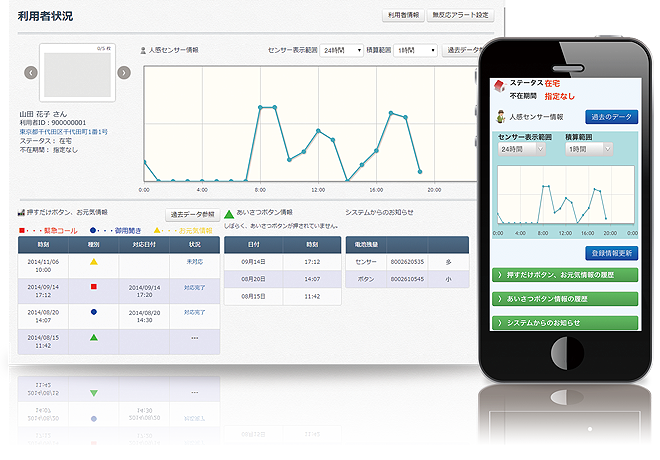Screen dimensions: 660x460
Task: Click 対応完了 link in the 2014/09/14 row
Action: point(194,288)
